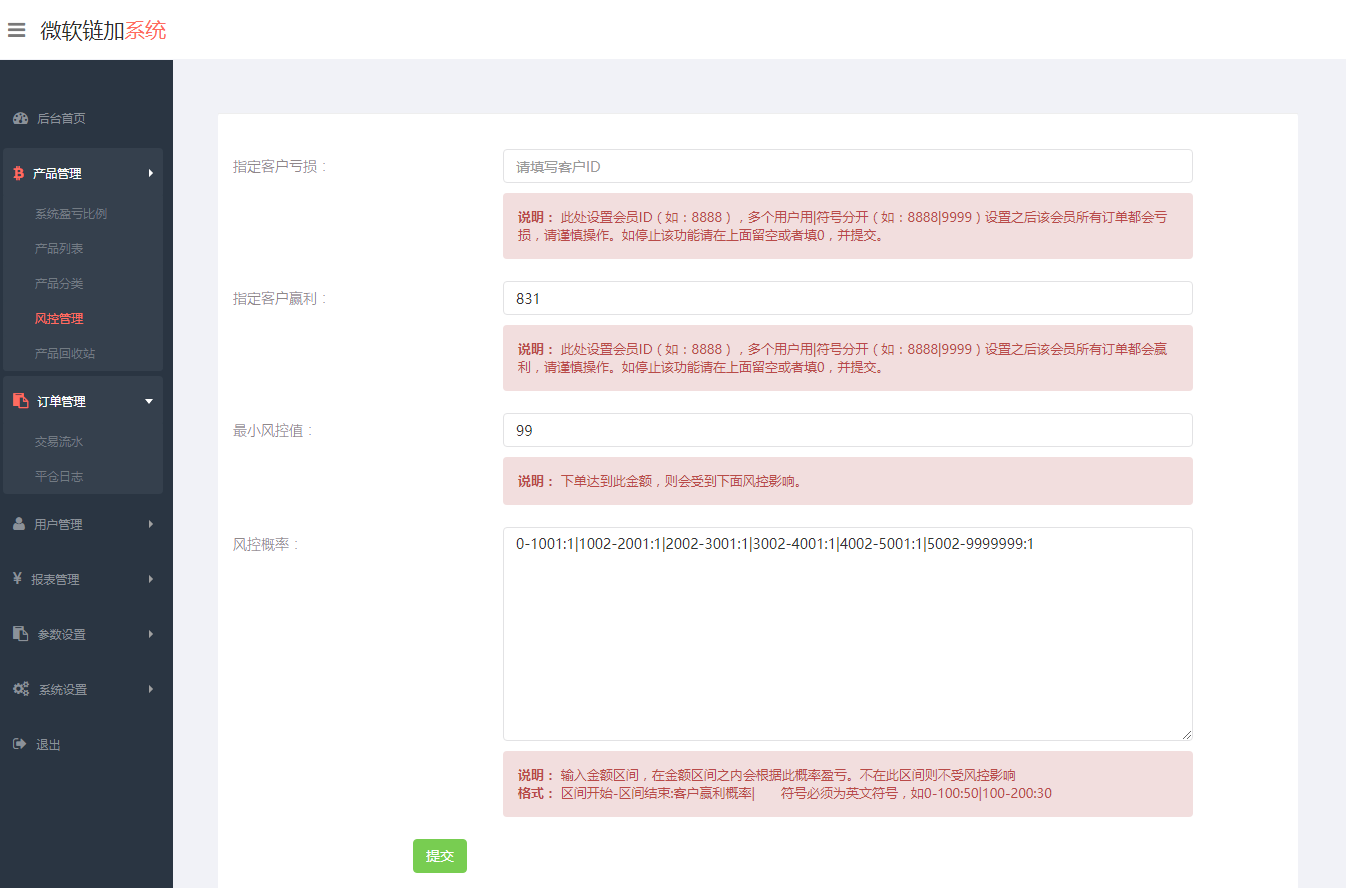This screenshot has height=888, width=1346.
Task: Click the yen icon beside 报表管理
Action: (x=18, y=579)
